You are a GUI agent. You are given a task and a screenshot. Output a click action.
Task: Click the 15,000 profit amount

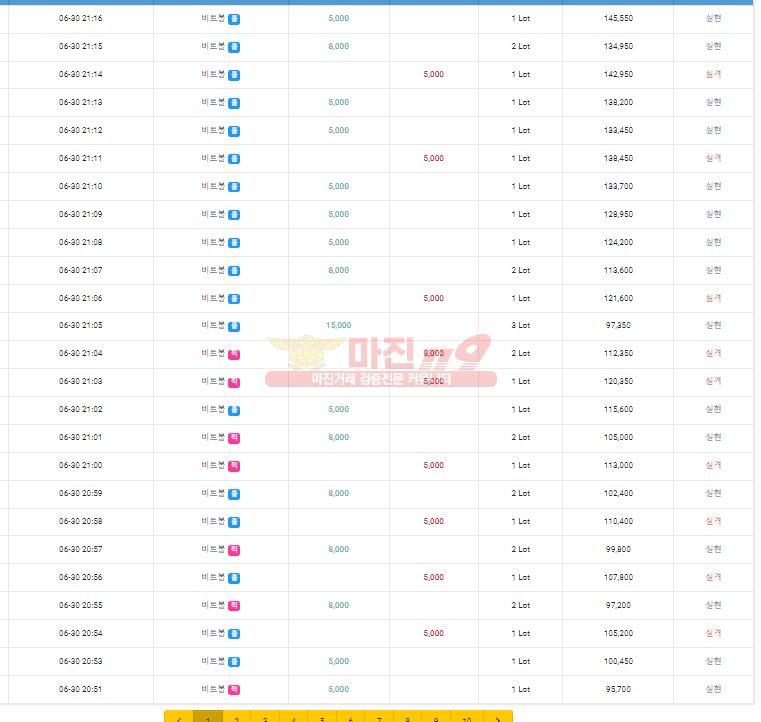tap(339, 326)
